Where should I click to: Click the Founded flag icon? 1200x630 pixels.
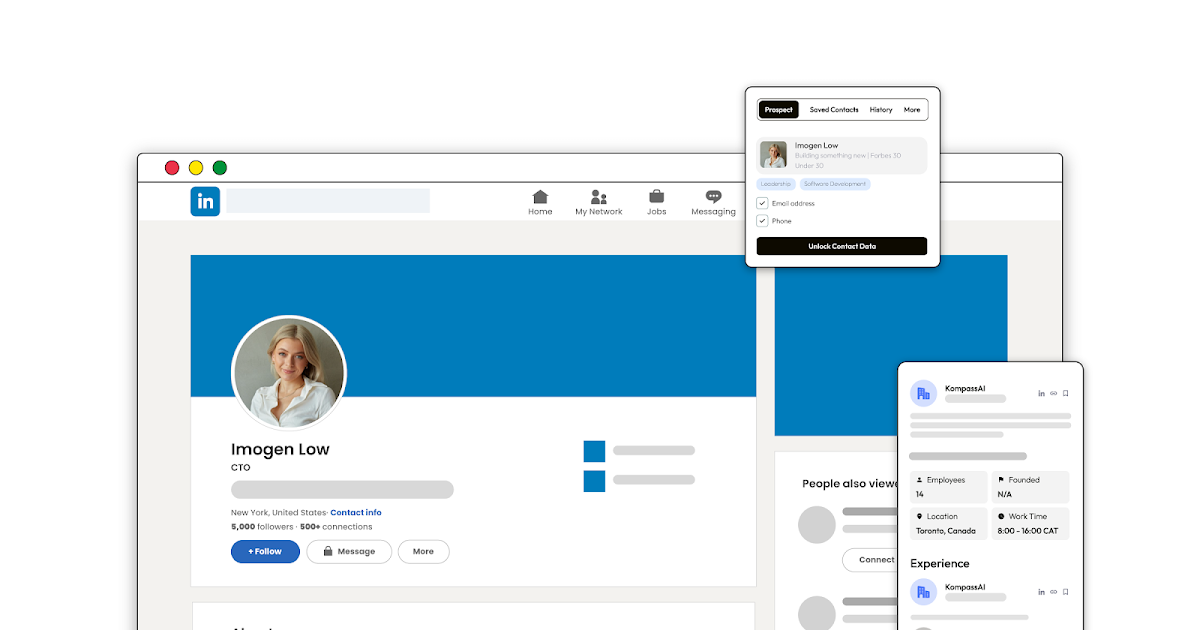[x=1001, y=480]
